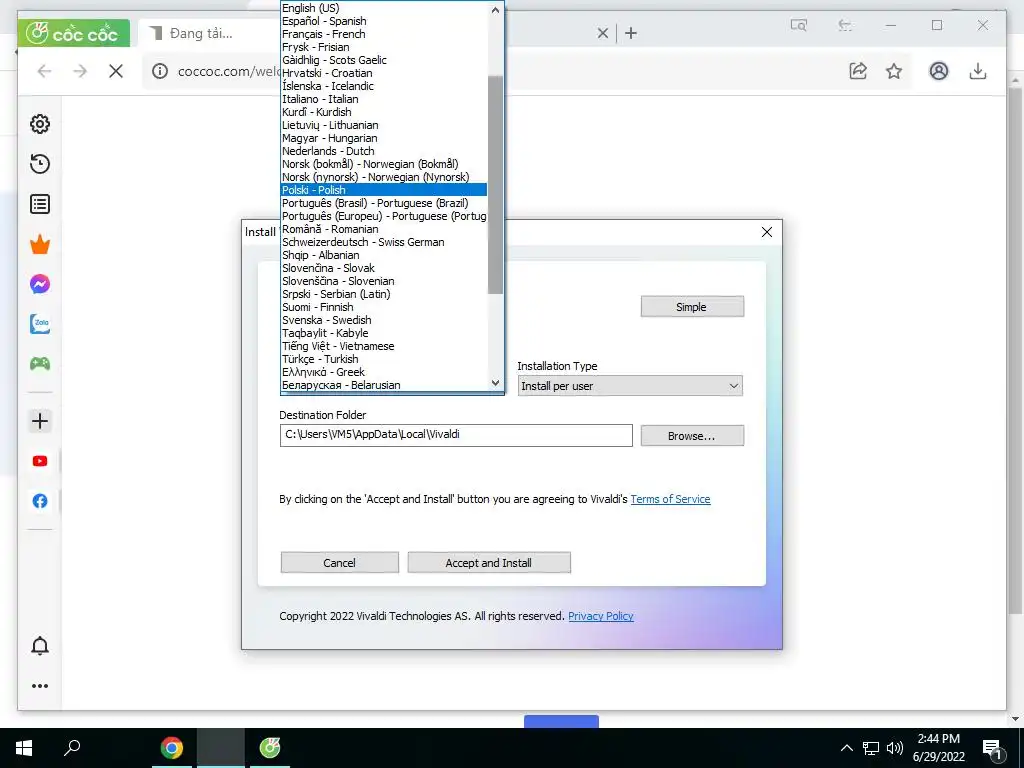
Task: Open the downloads icon in toolbar
Action: point(978,71)
